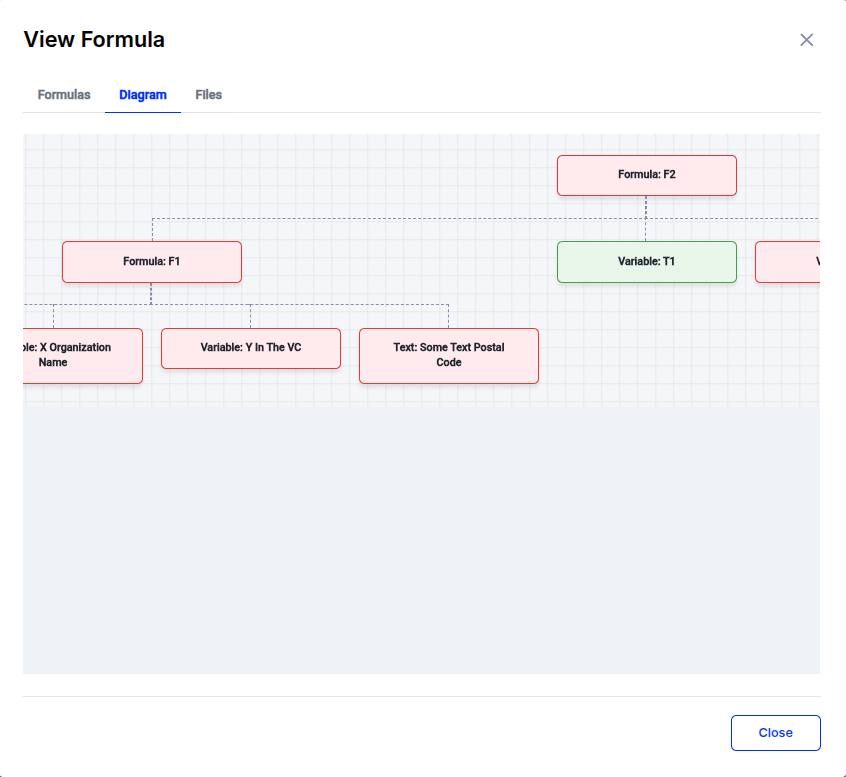Select the Text: Some Text Postal Code node
This screenshot has height=777, width=846.
coord(448,356)
